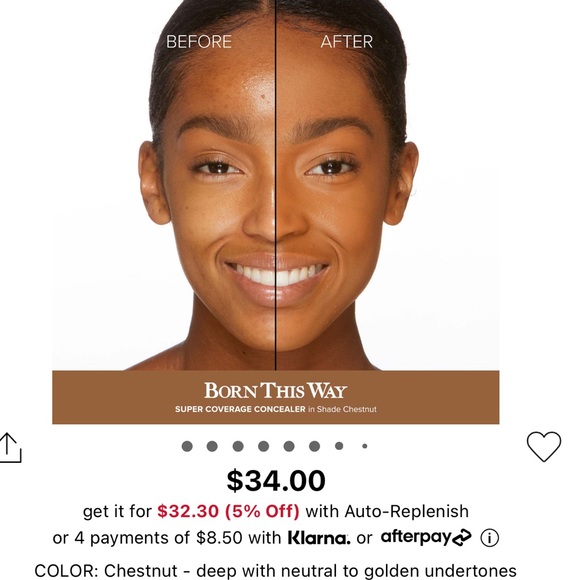Go to the fifth carousel dot
The image size is (580, 580).
pos(289,446)
